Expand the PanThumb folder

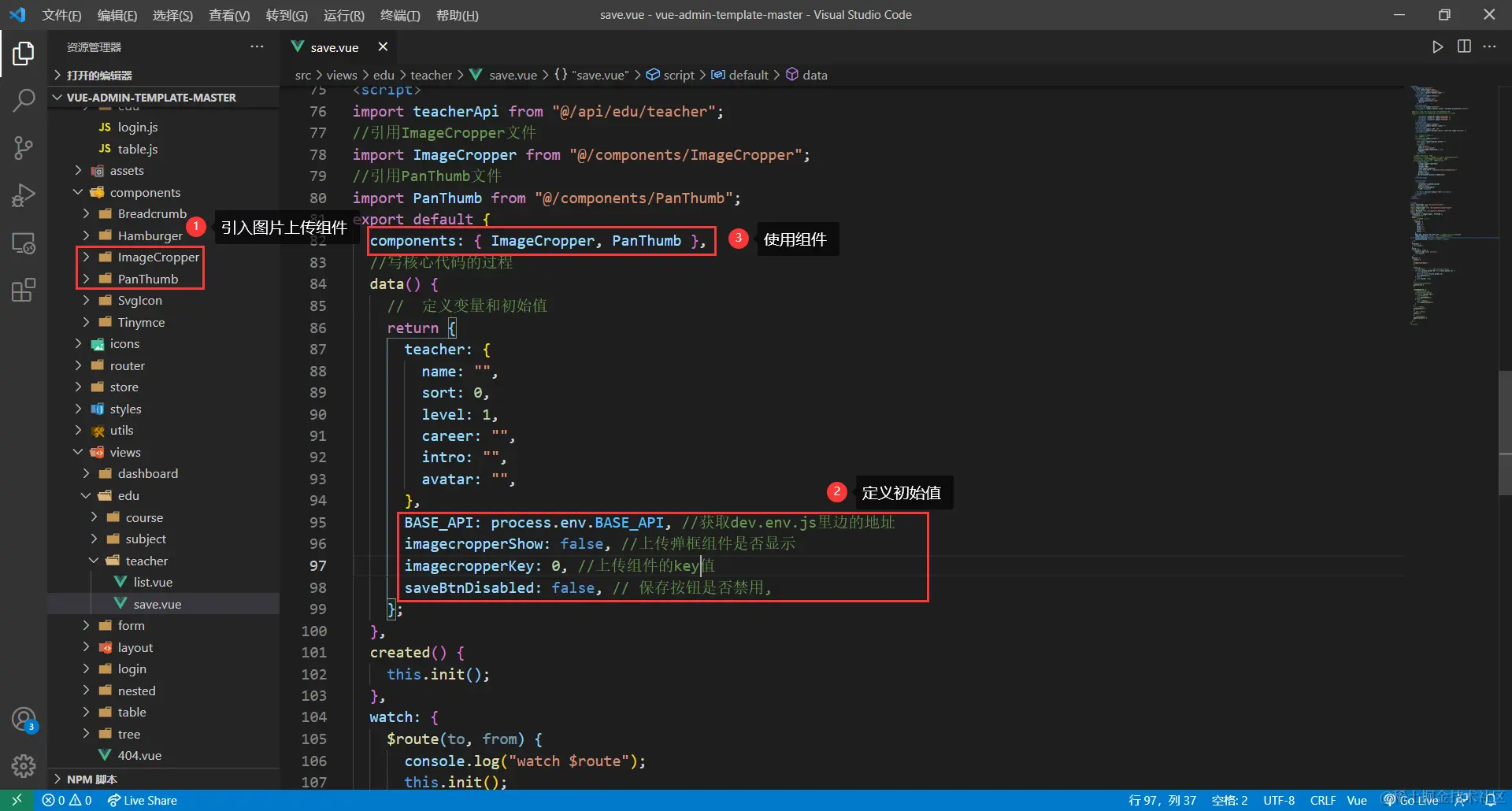[x=163, y=280]
